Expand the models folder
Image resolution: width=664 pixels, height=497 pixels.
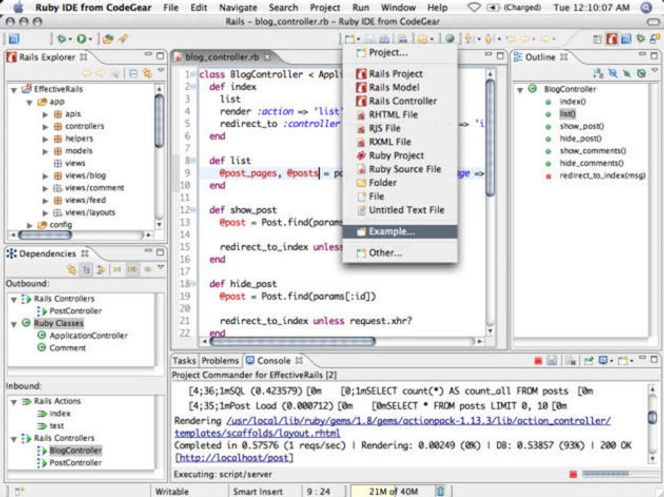click(x=45, y=151)
